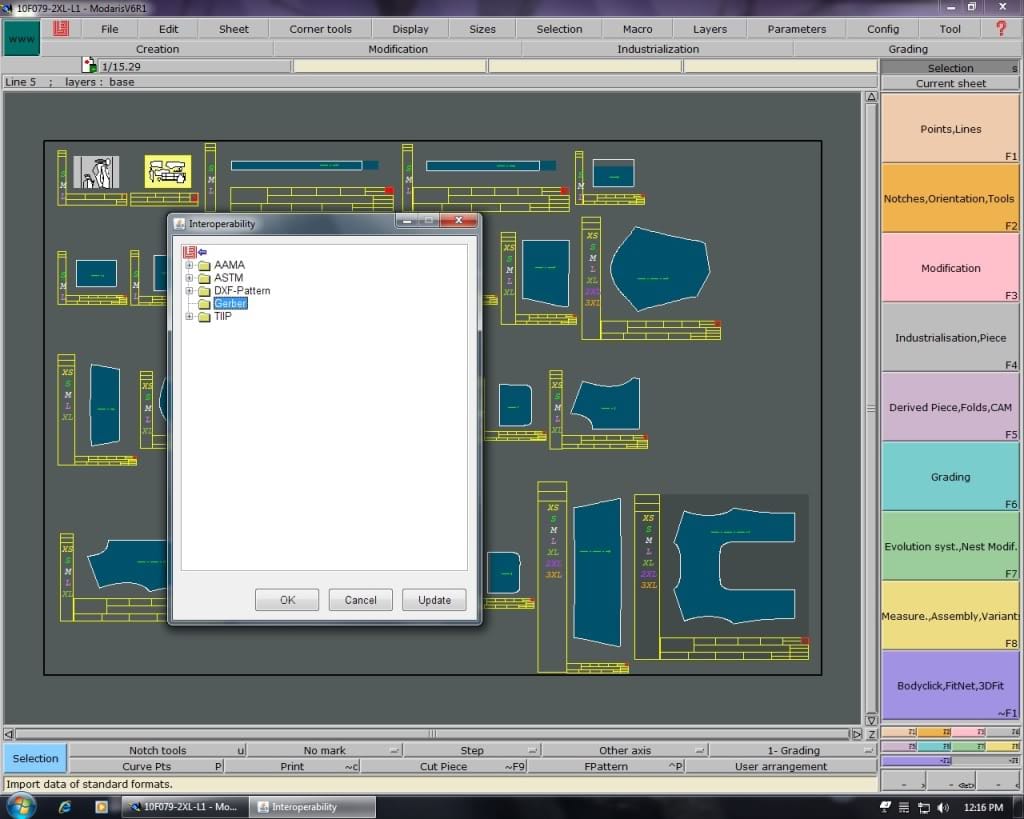Toggle the Notch tools option

click(x=157, y=750)
